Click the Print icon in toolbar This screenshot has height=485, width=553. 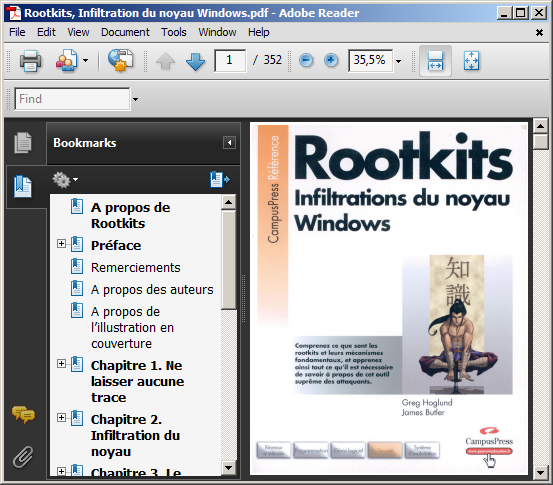coord(30,61)
